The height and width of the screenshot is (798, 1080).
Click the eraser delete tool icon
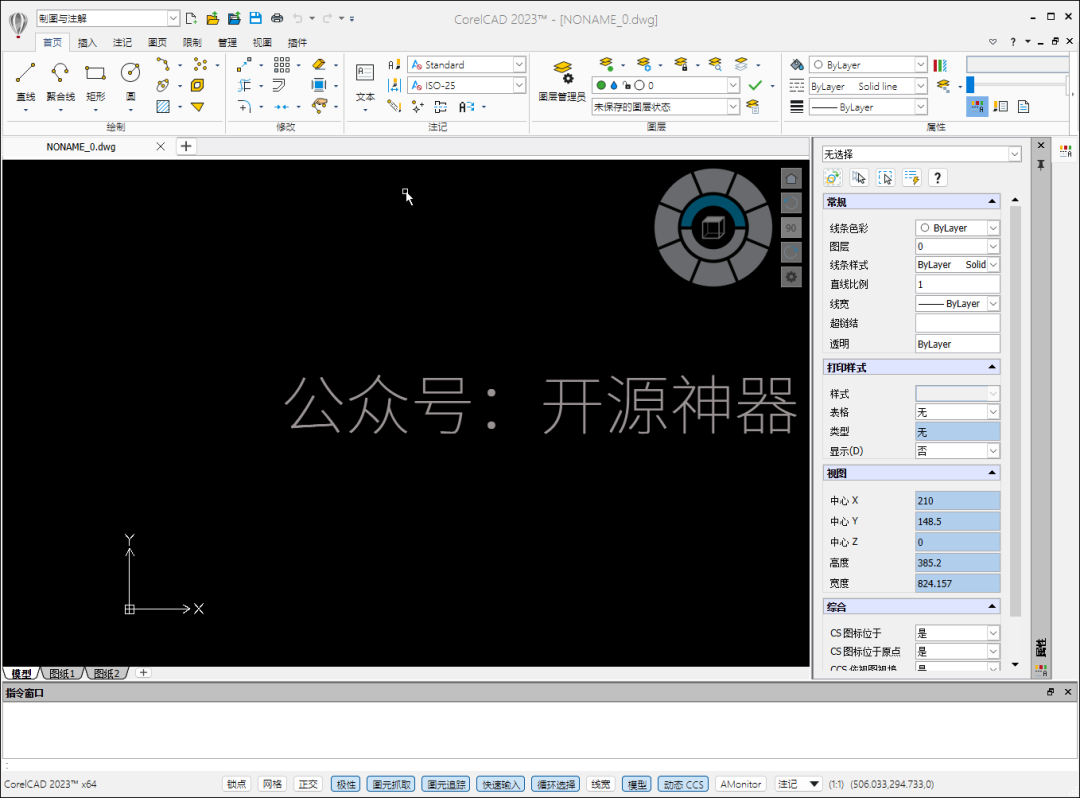319,65
